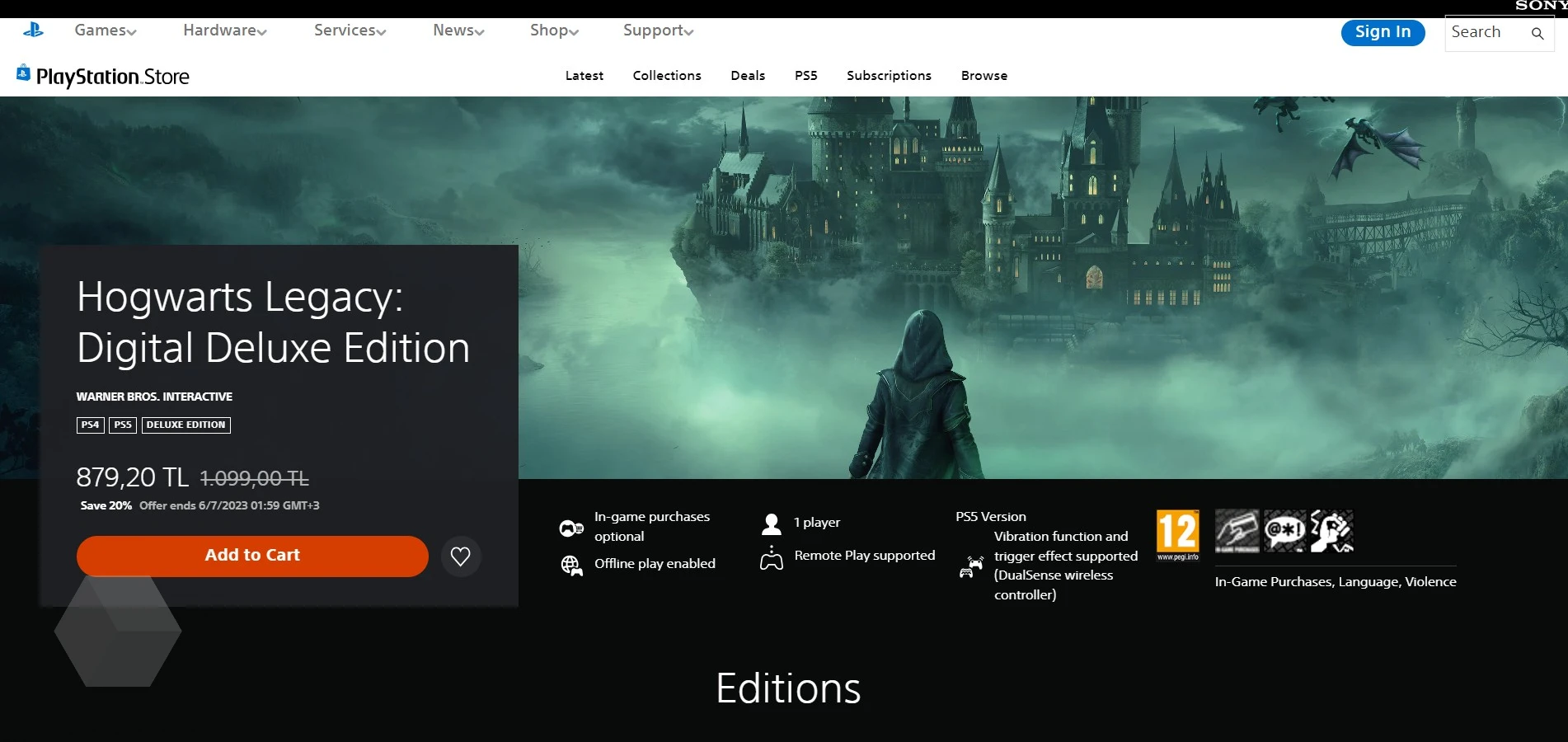
Task: Click the PS5 platform tag
Action: (123, 425)
